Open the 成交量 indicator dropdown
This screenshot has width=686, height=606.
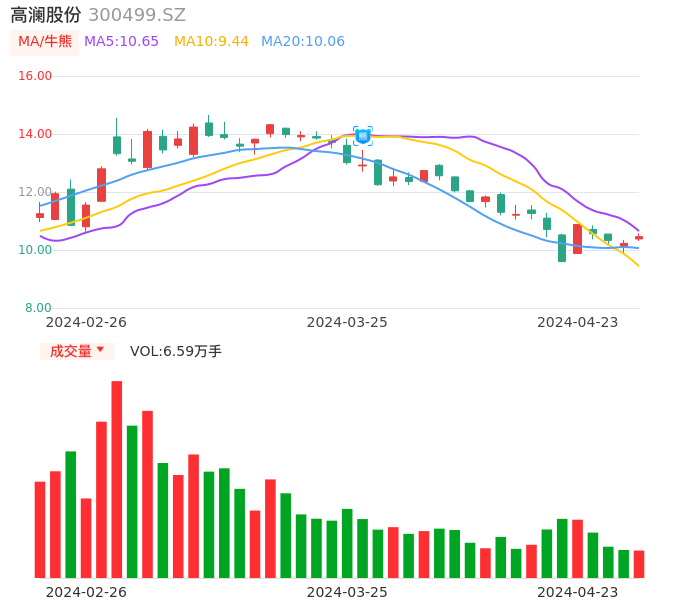[77, 351]
